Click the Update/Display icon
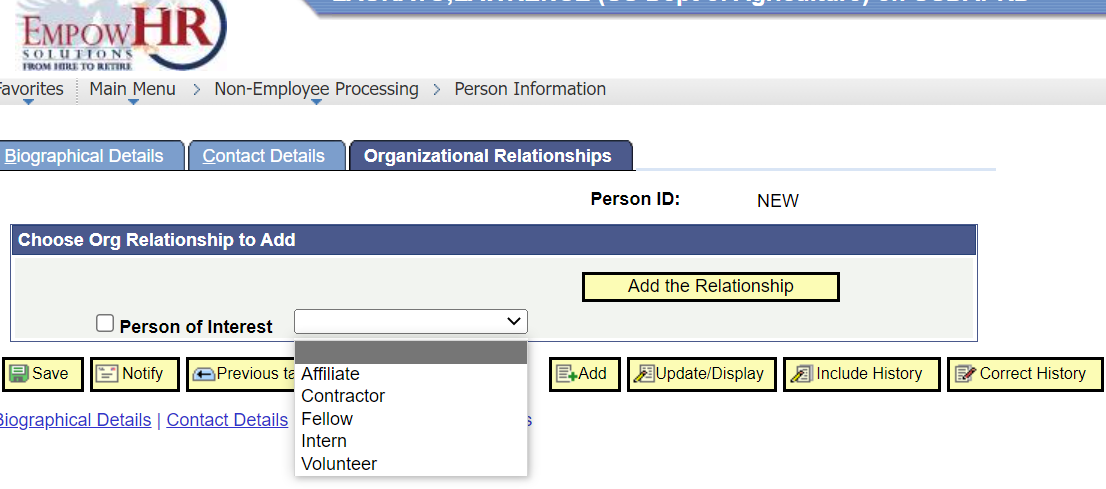 644,374
